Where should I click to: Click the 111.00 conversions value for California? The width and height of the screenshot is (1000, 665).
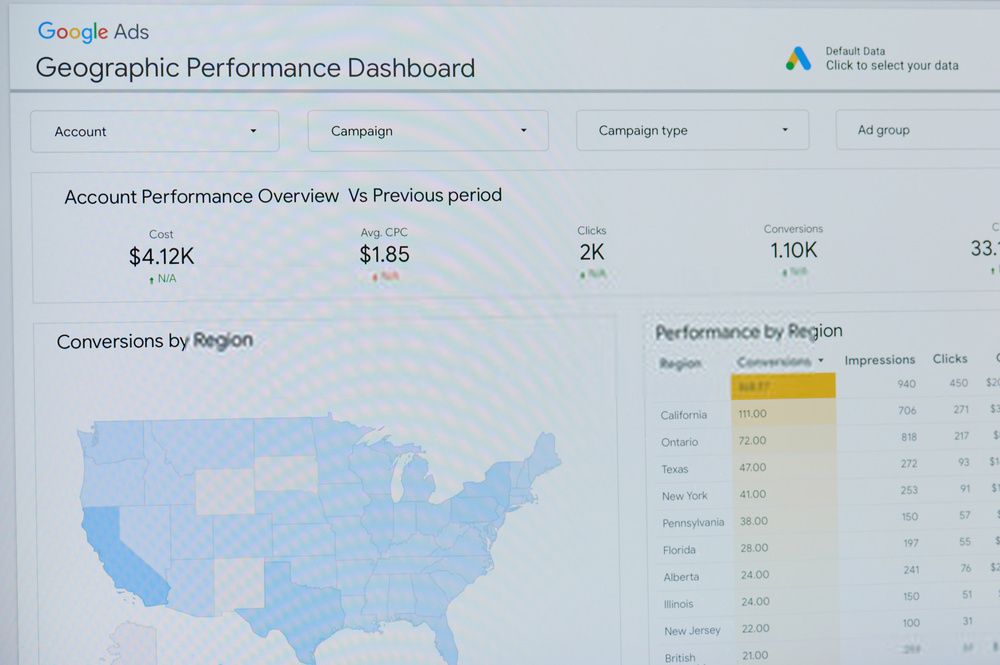coord(753,414)
